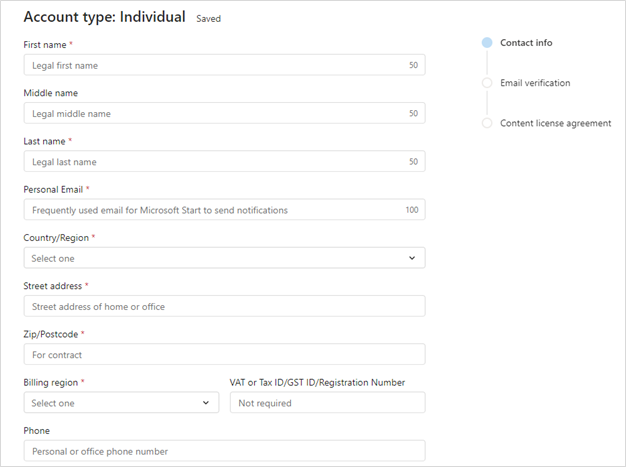This screenshot has width=626, height=467.
Task: Click the Billing region chevron arrow
Action: (206, 403)
